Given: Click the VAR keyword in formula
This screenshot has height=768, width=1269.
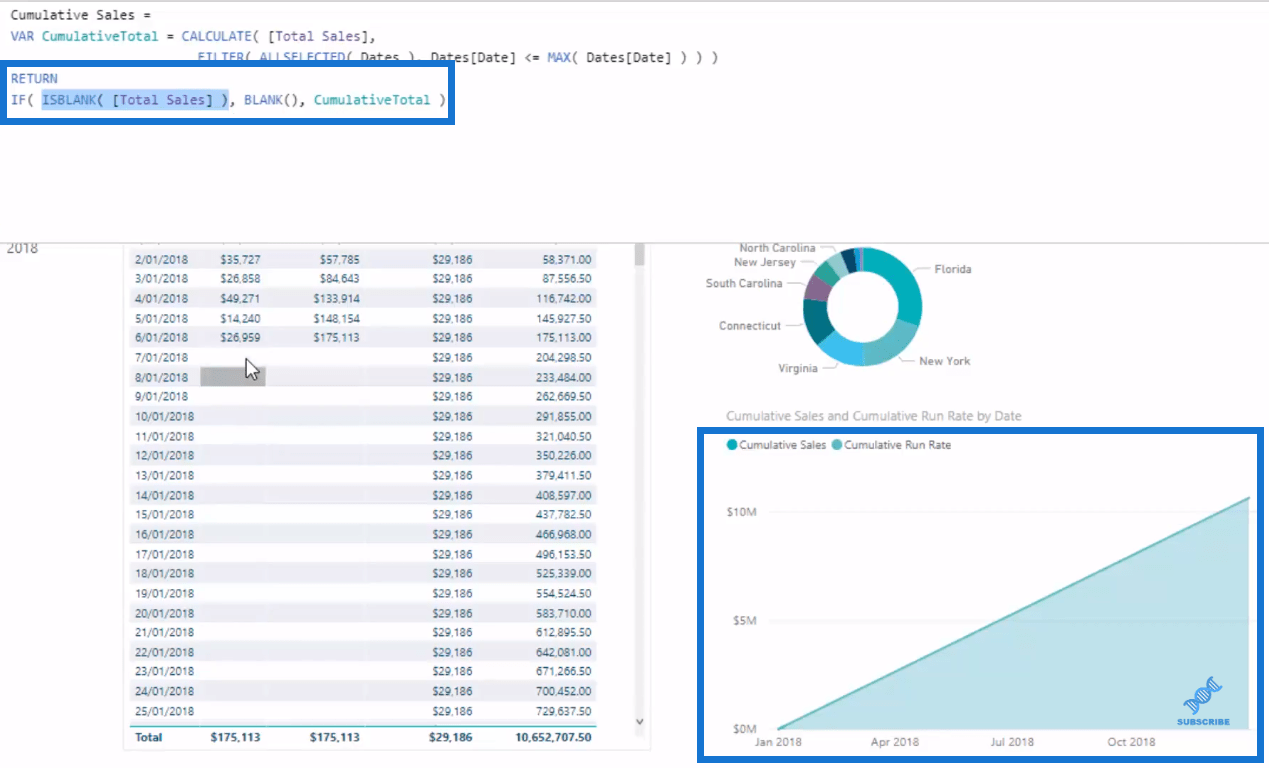Looking at the screenshot, I should (x=22, y=37).
